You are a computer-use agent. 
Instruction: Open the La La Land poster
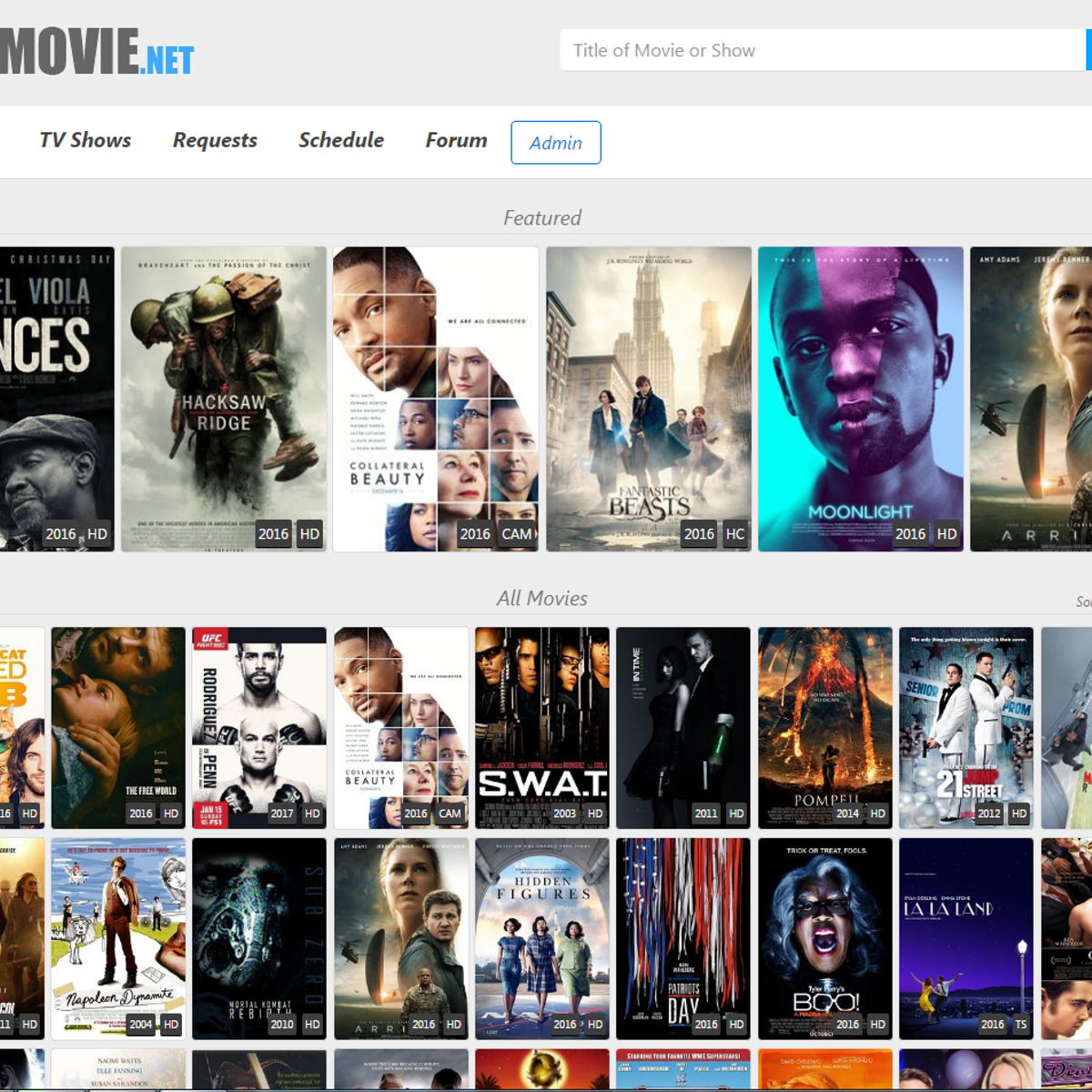966,938
